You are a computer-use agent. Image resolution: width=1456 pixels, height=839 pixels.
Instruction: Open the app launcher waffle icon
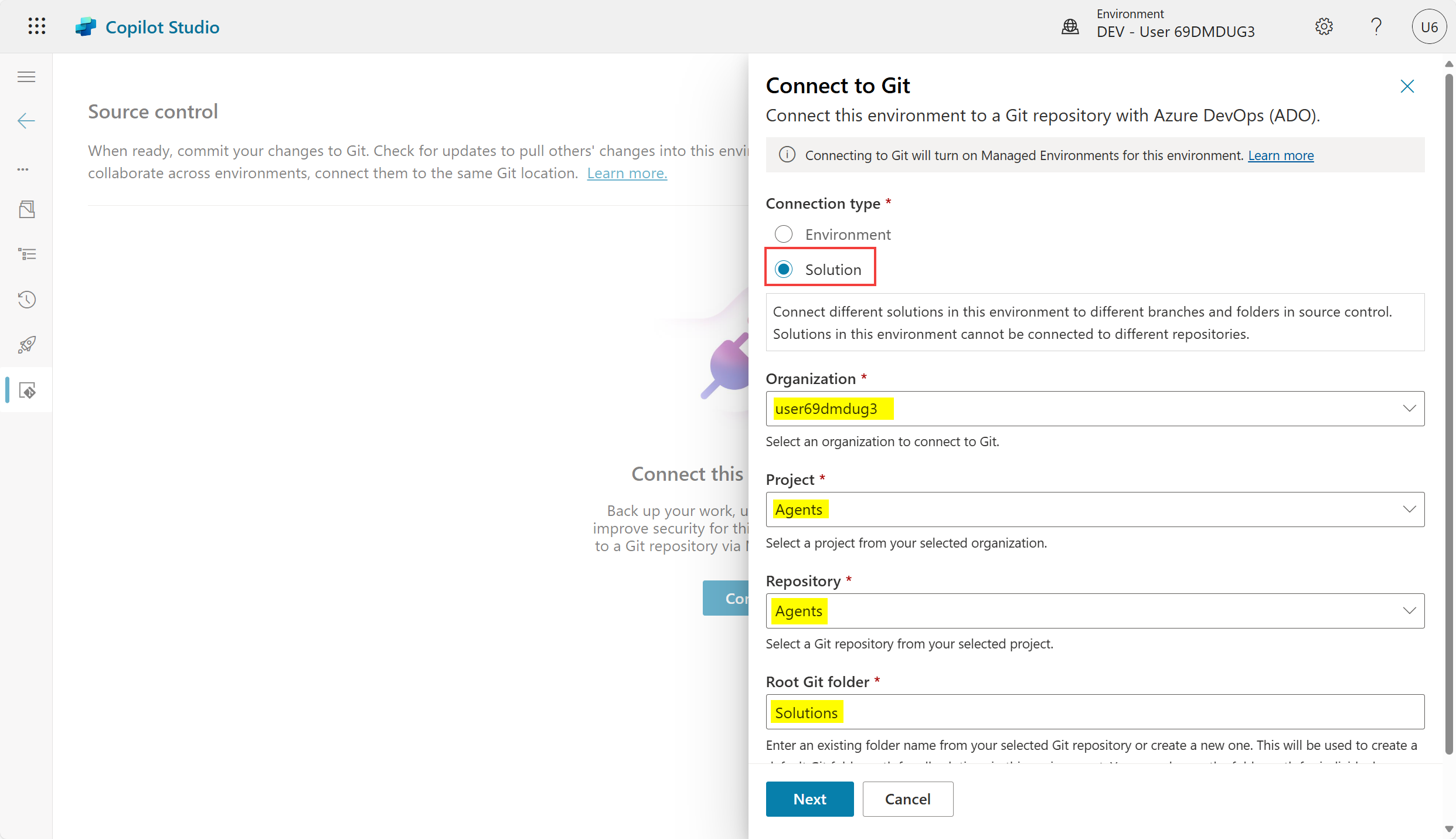(x=36, y=26)
